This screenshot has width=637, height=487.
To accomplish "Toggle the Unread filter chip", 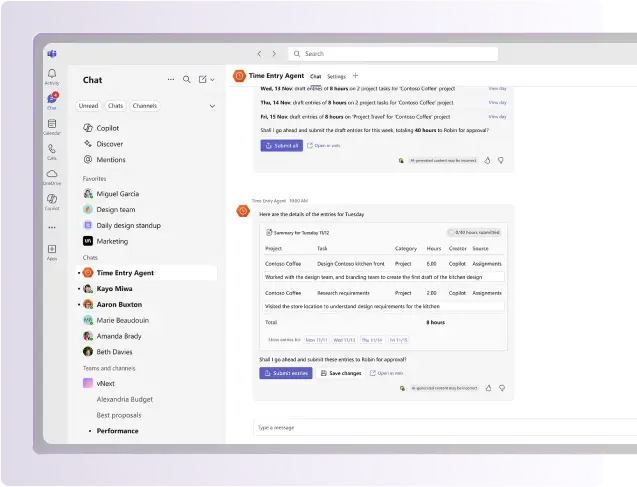I will point(89,105).
